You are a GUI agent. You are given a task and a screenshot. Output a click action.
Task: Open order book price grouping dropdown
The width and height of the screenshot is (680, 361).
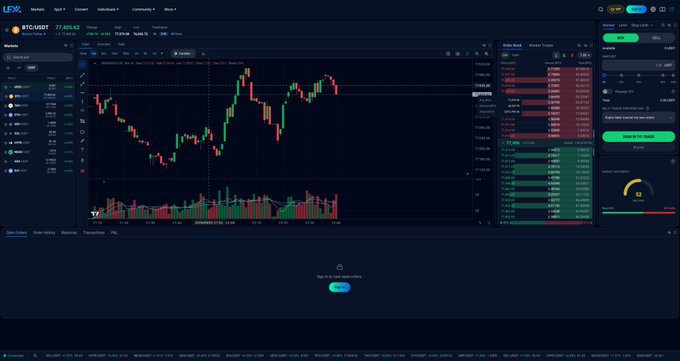[x=585, y=55]
